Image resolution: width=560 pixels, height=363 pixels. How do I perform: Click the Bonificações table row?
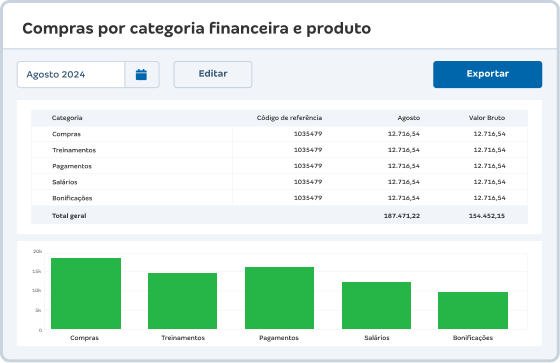tap(279, 198)
